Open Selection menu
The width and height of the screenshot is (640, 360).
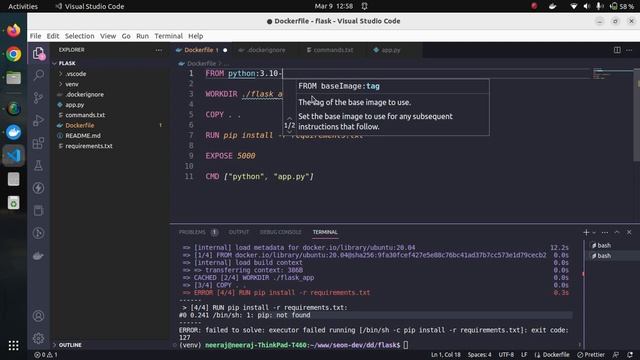tap(80, 36)
